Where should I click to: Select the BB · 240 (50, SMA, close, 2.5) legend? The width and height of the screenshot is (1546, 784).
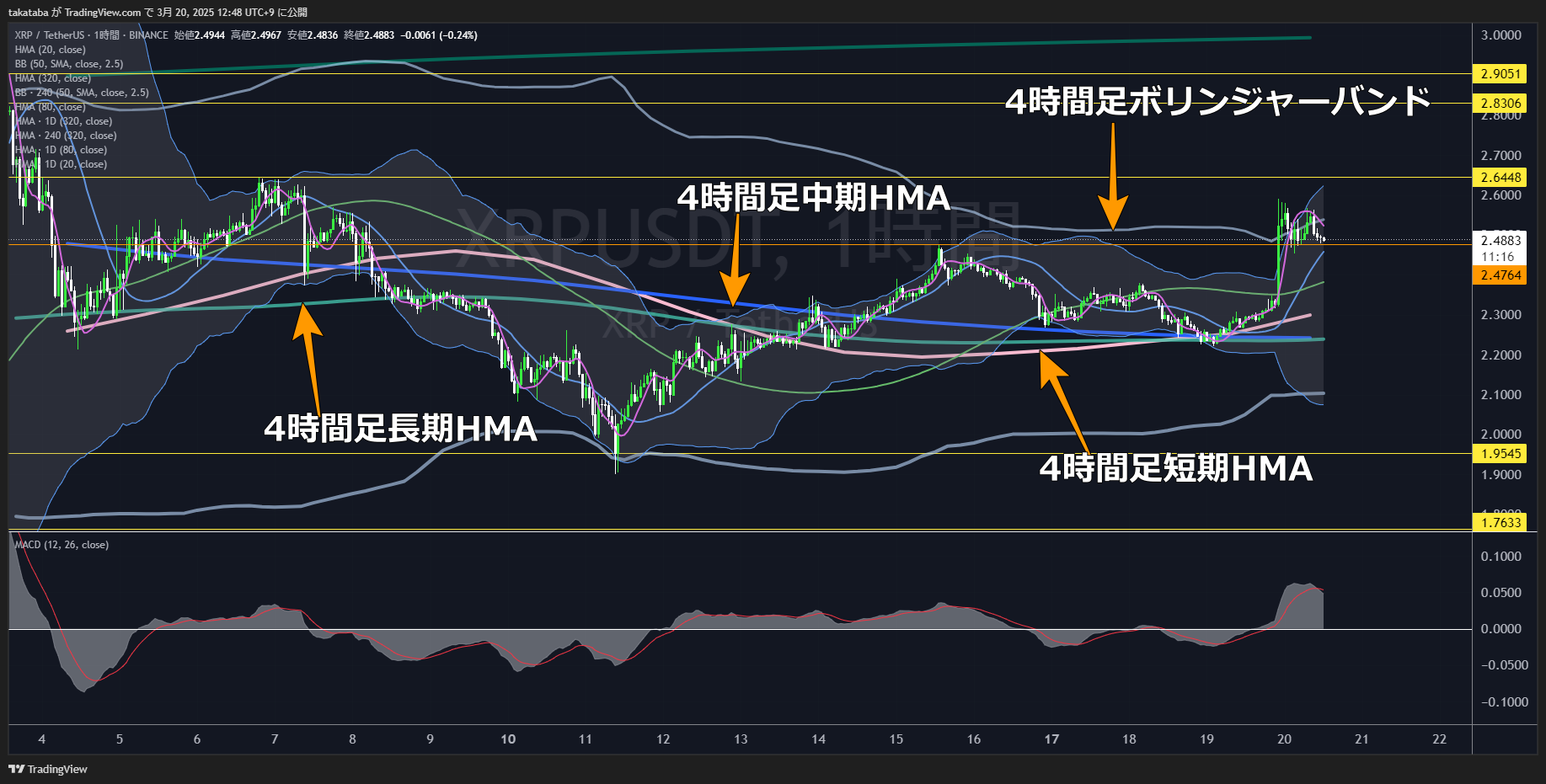(82, 93)
